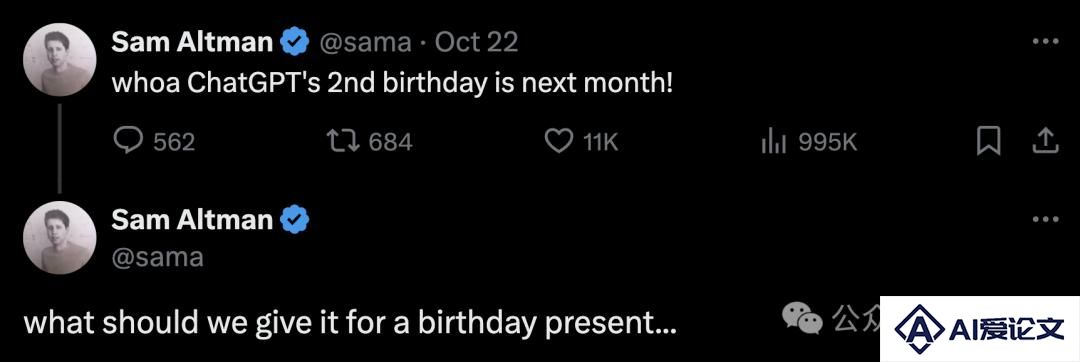The width and height of the screenshot is (1080, 362).
Task: Click the @sama handle beside Oct 22
Action: (x=364, y=43)
